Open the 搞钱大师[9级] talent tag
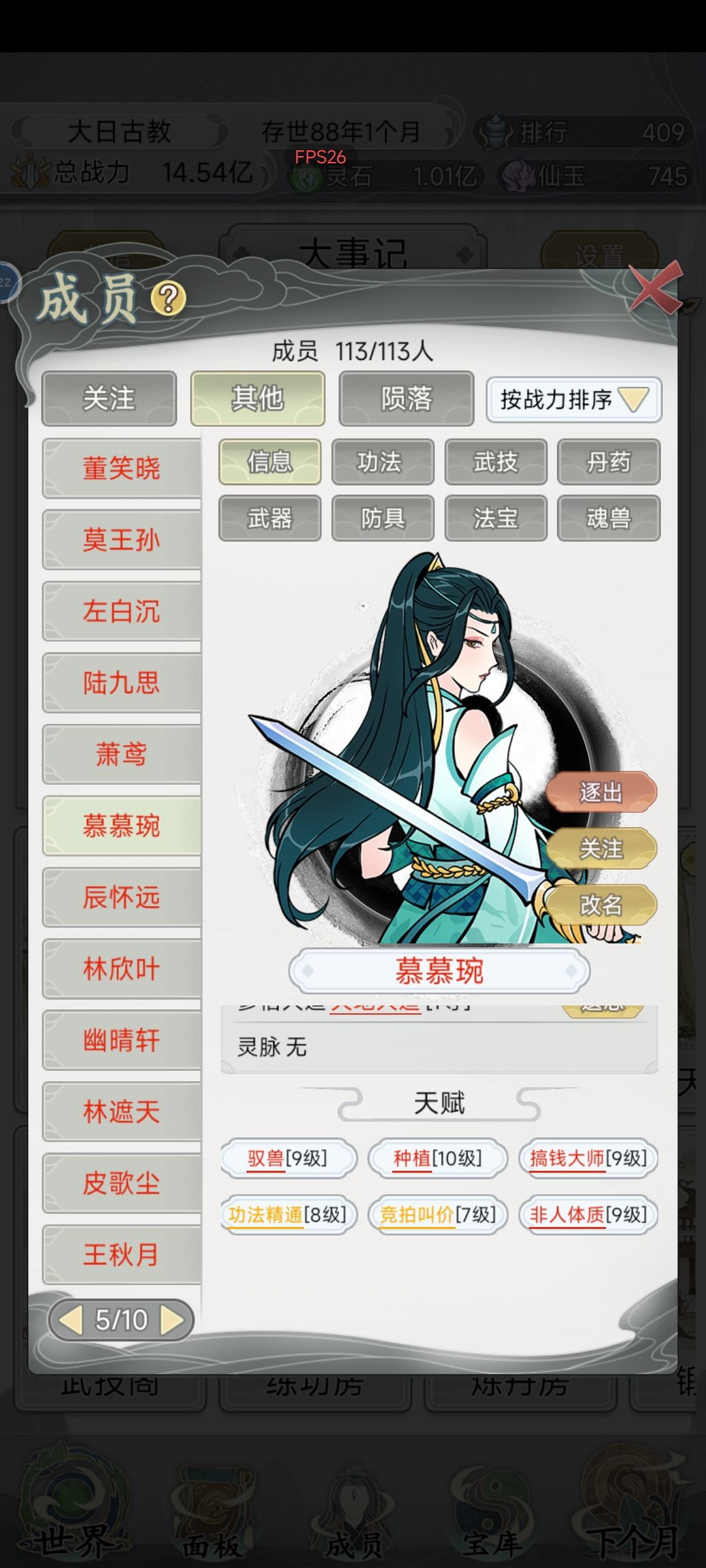This screenshot has height=1568, width=706. click(x=588, y=1158)
